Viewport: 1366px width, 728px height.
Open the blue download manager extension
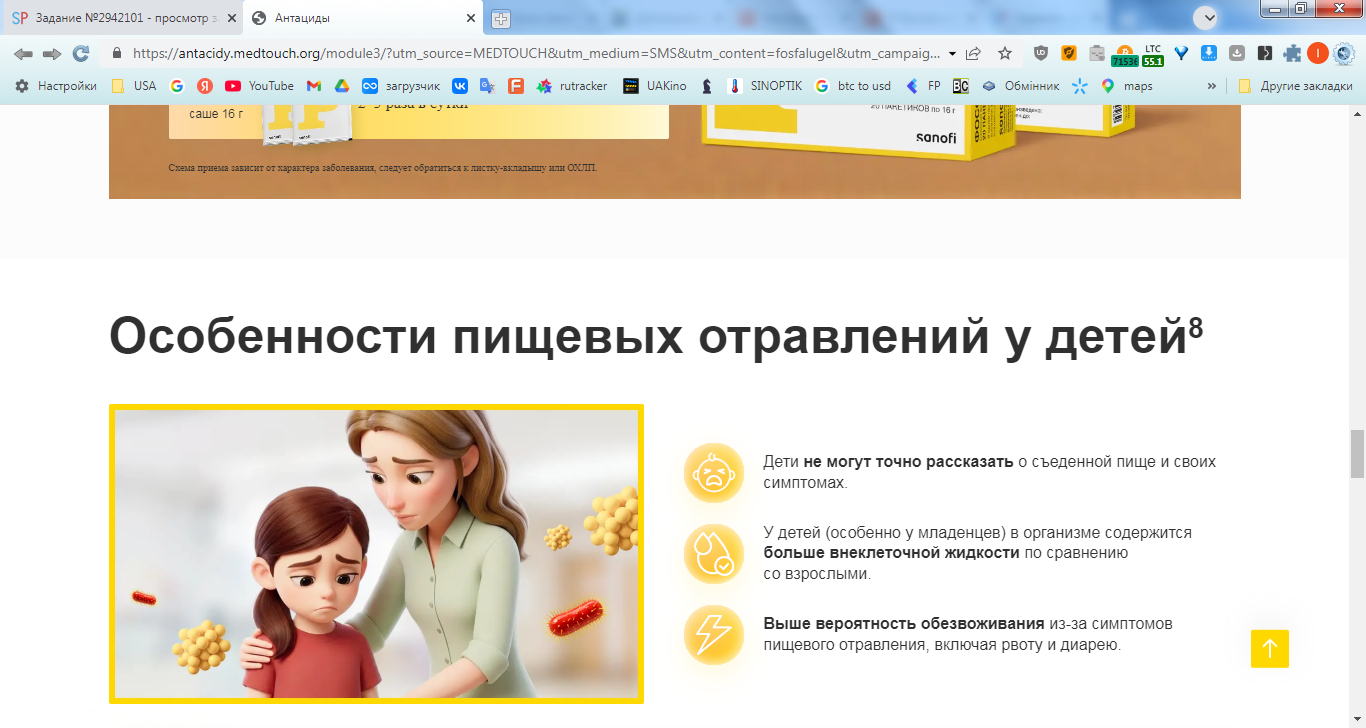(1209, 54)
